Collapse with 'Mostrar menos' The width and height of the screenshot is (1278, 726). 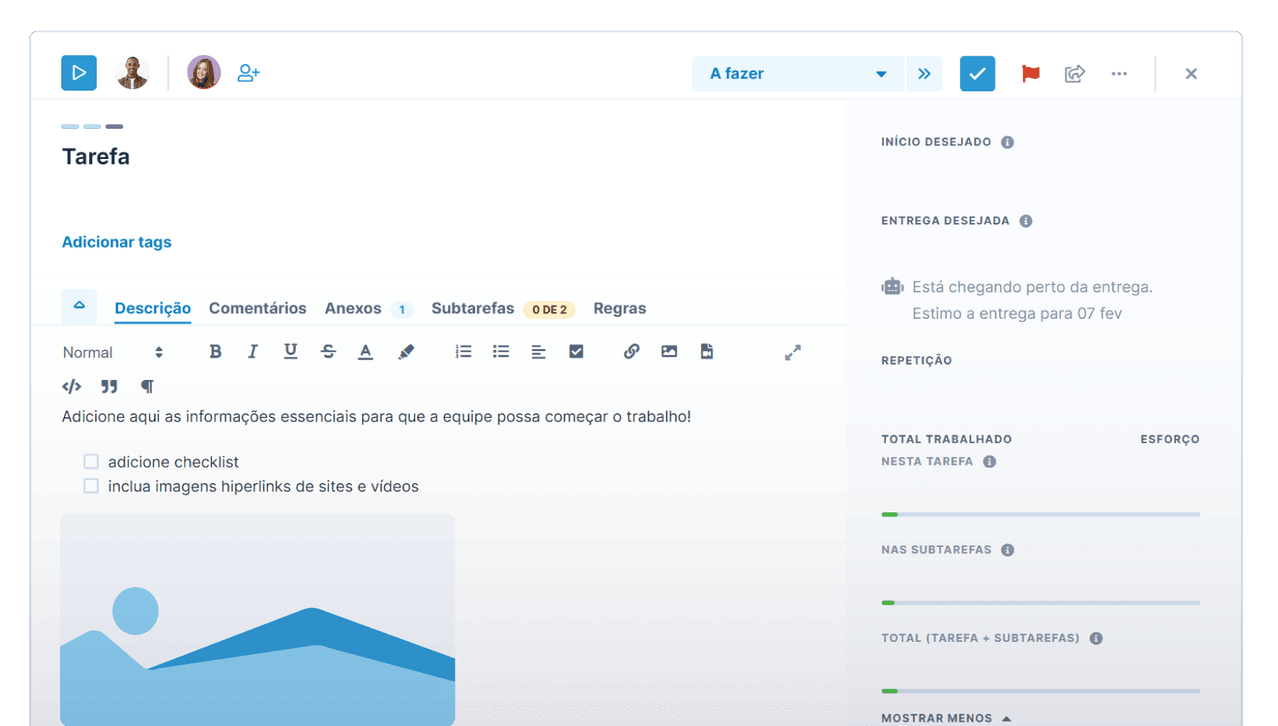point(946,718)
